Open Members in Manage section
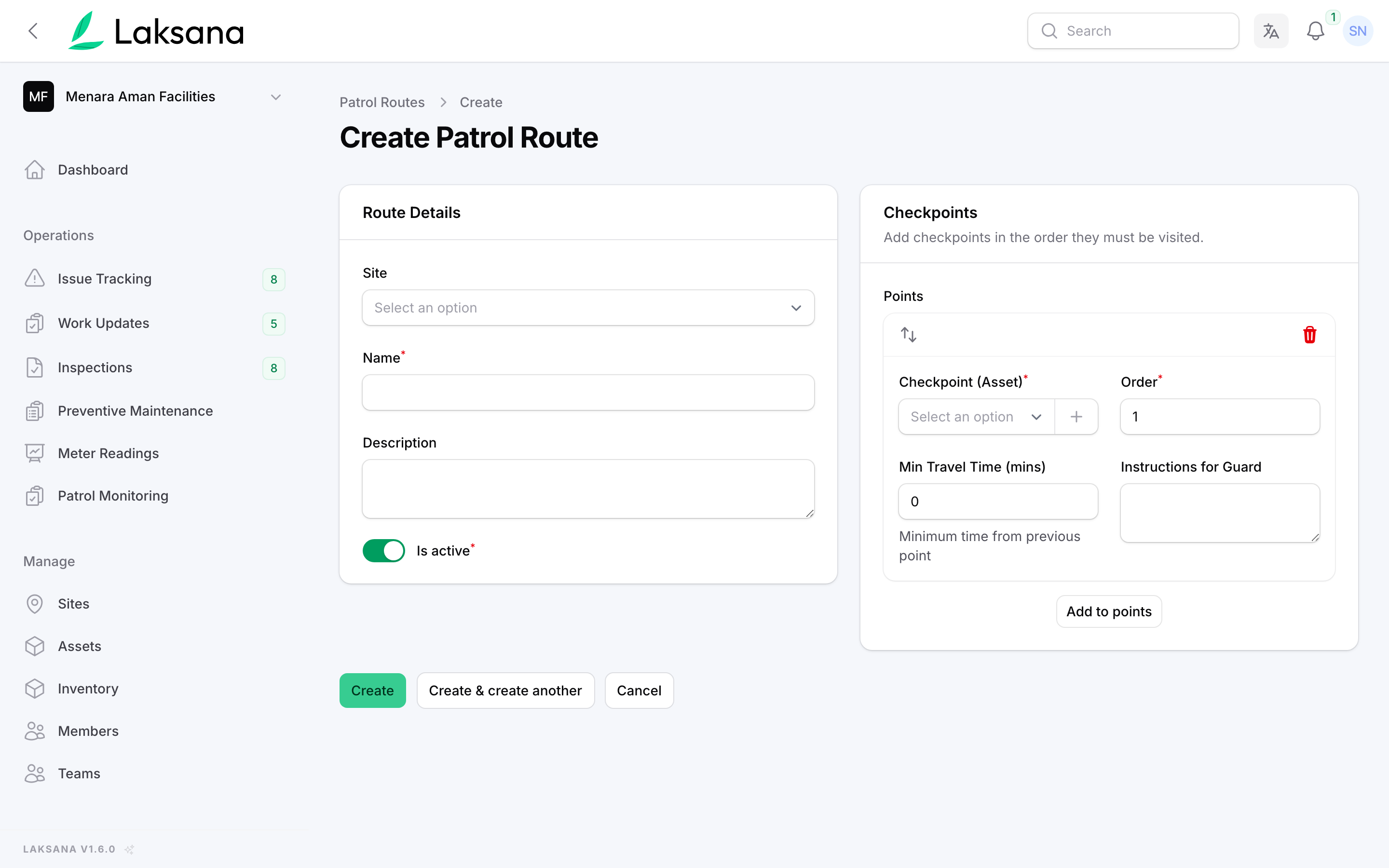 [153, 732]
